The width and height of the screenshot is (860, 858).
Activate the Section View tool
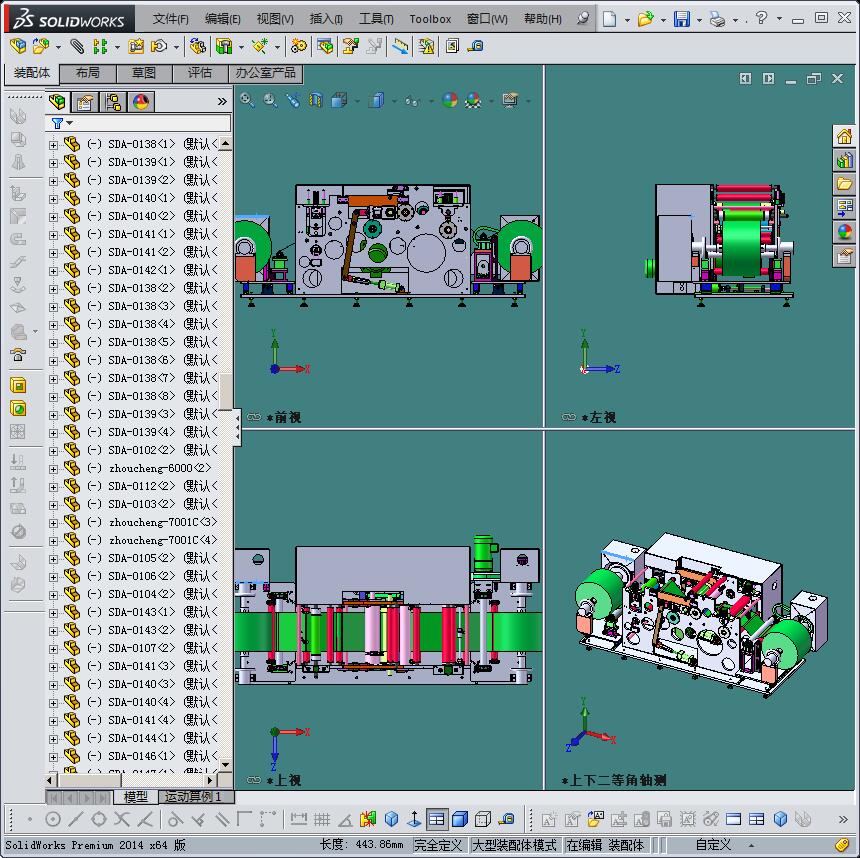point(316,100)
